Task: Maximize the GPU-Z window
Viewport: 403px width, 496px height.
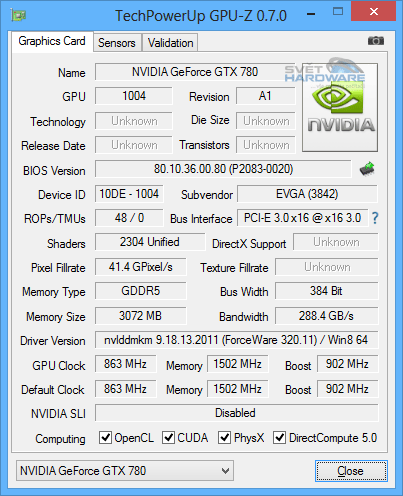Action: pyautogui.click(x=338, y=12)
